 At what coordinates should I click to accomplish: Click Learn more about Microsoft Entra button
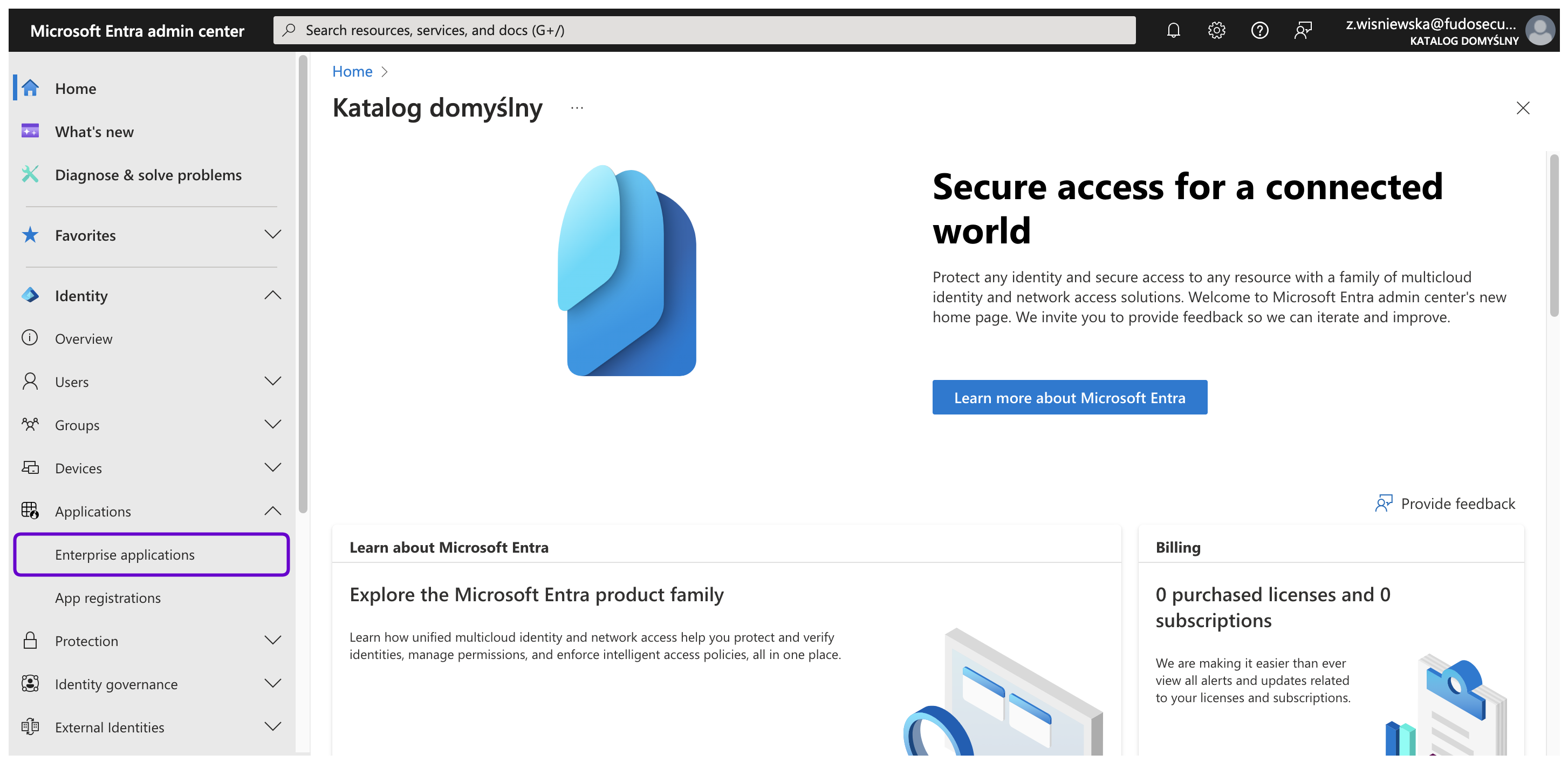point(1069,398)
